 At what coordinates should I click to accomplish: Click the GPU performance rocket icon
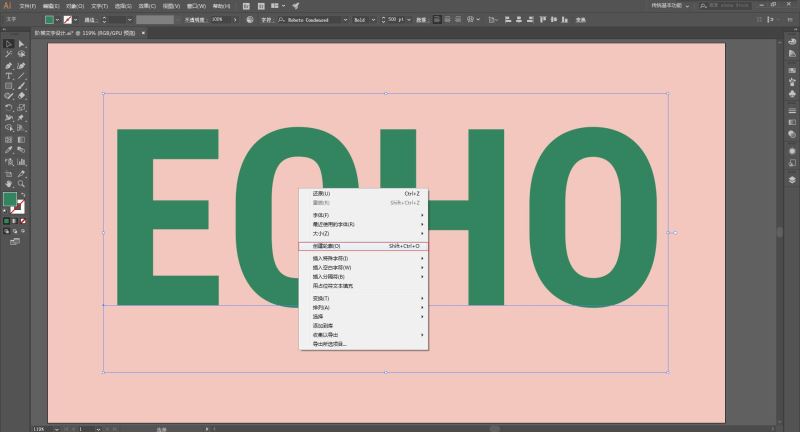(296, 6)
